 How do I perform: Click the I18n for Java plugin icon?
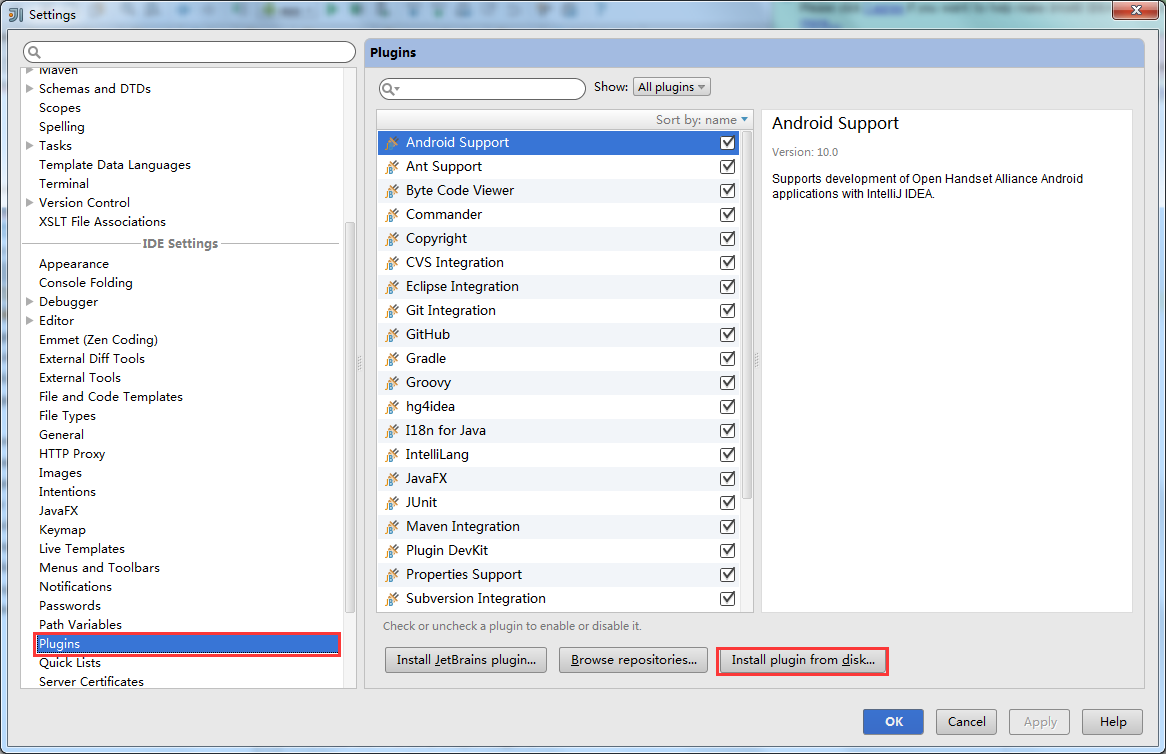point(392,431)
